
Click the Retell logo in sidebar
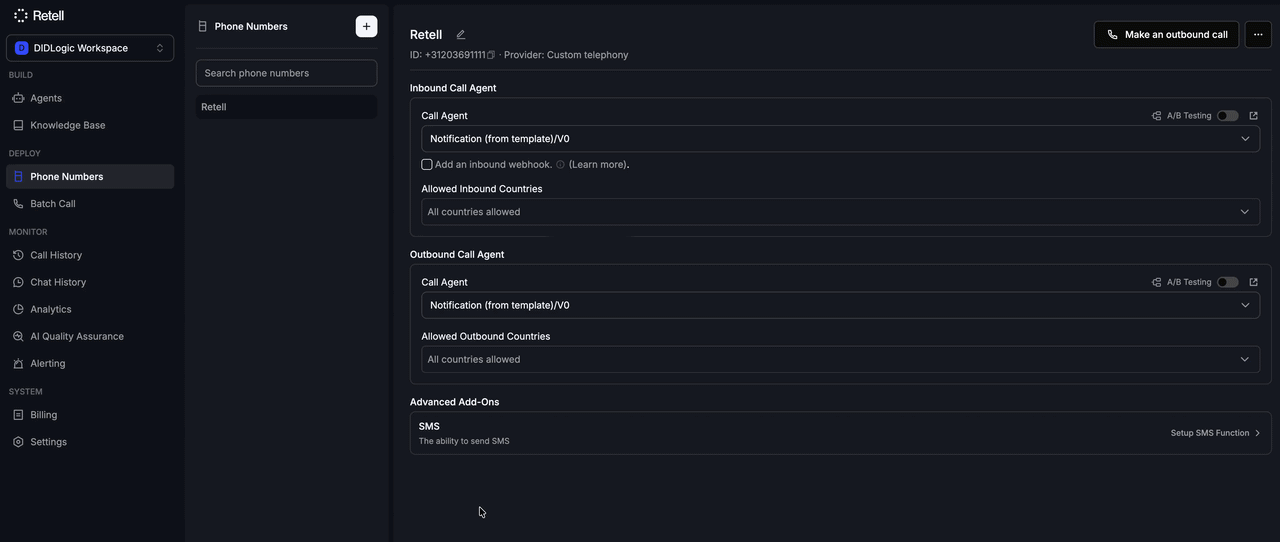39,16
